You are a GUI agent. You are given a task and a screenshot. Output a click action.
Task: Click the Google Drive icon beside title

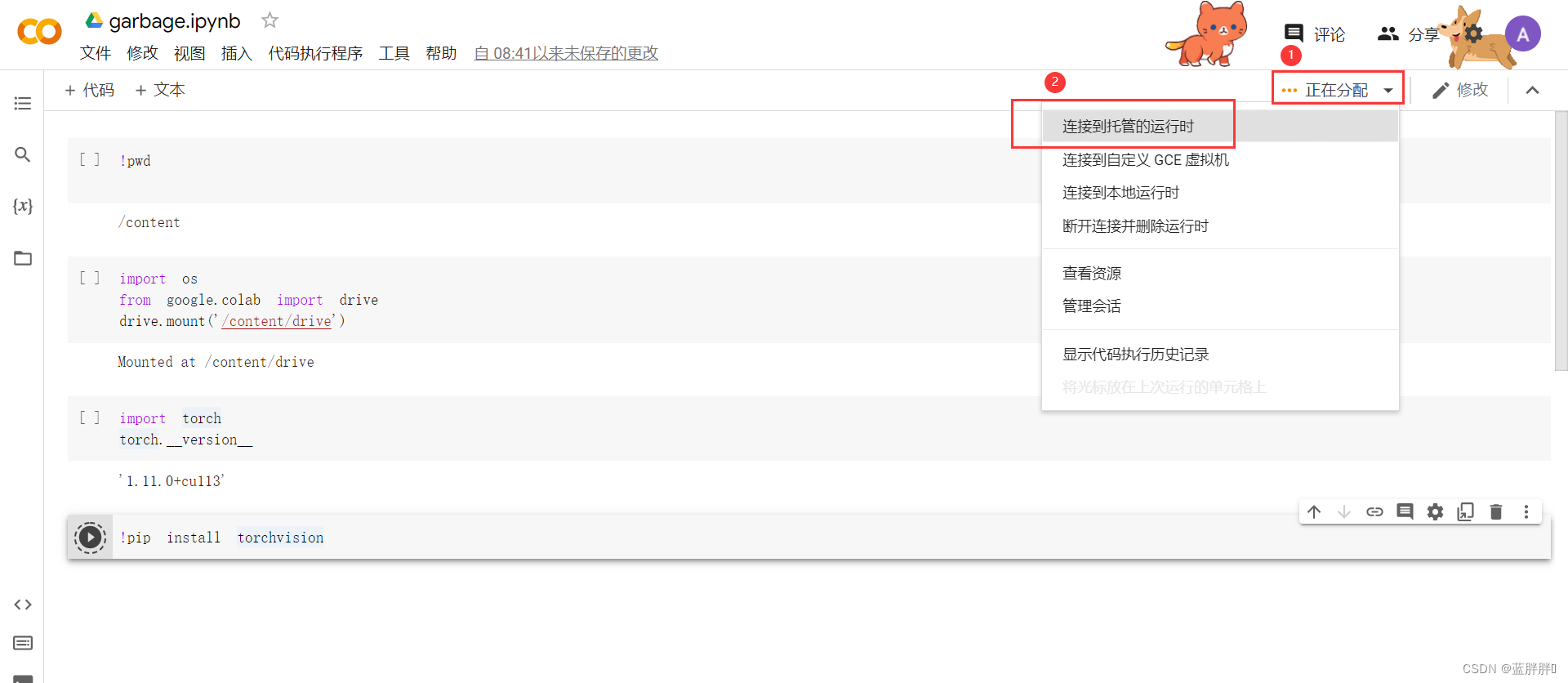95,20
